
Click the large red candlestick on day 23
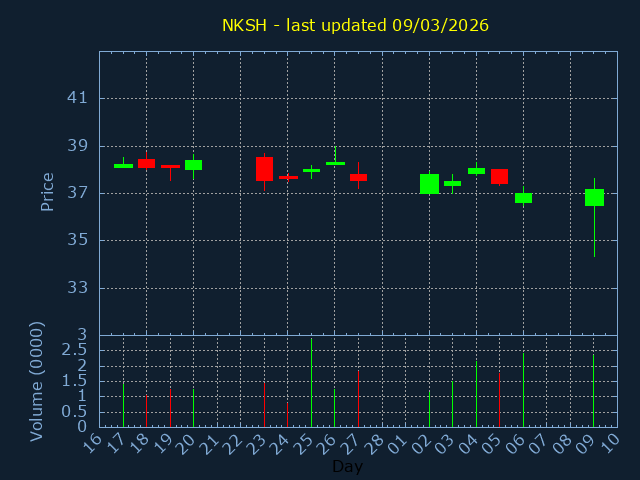pos(264,169)
